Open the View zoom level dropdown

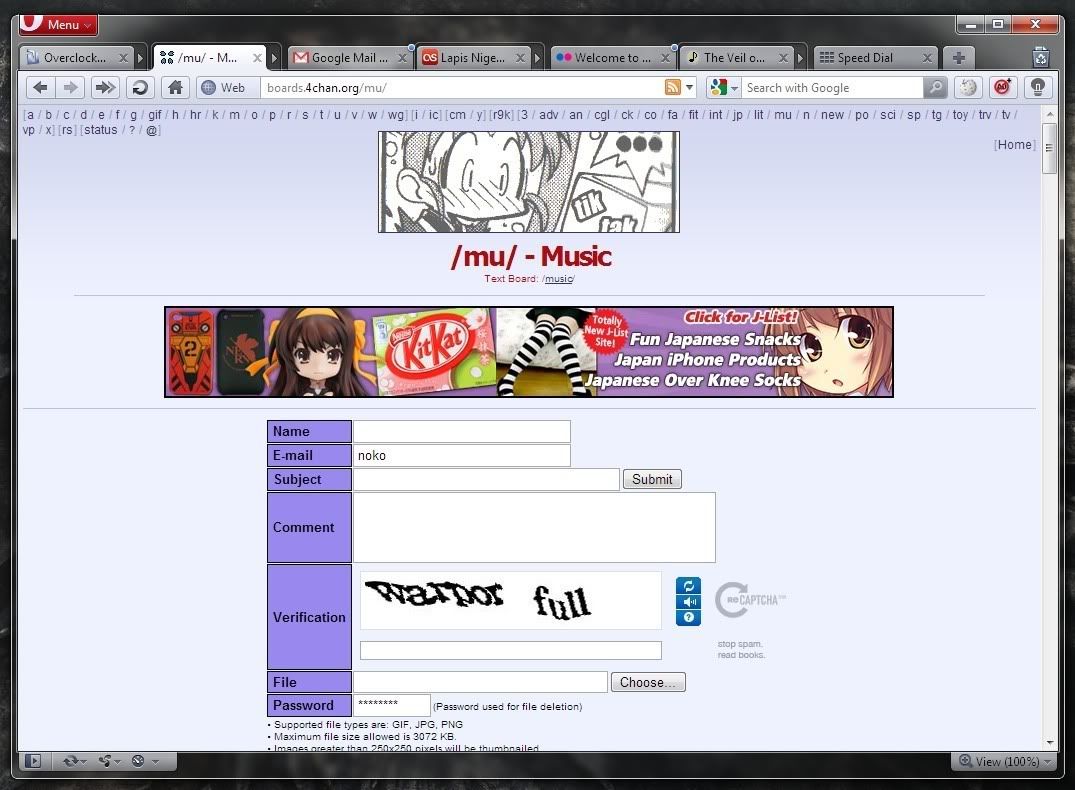[1003, 761]
